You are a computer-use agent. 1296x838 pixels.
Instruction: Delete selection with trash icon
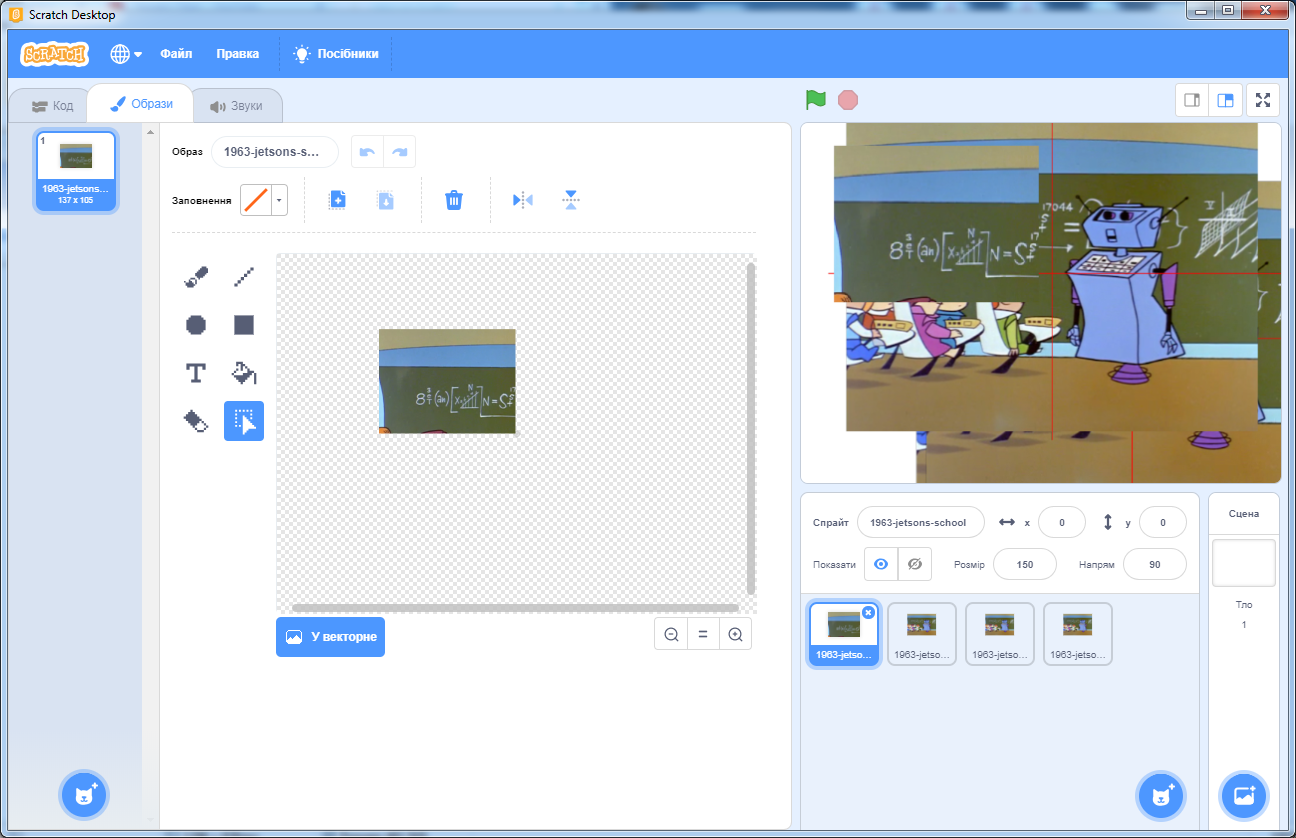[454, 200]
